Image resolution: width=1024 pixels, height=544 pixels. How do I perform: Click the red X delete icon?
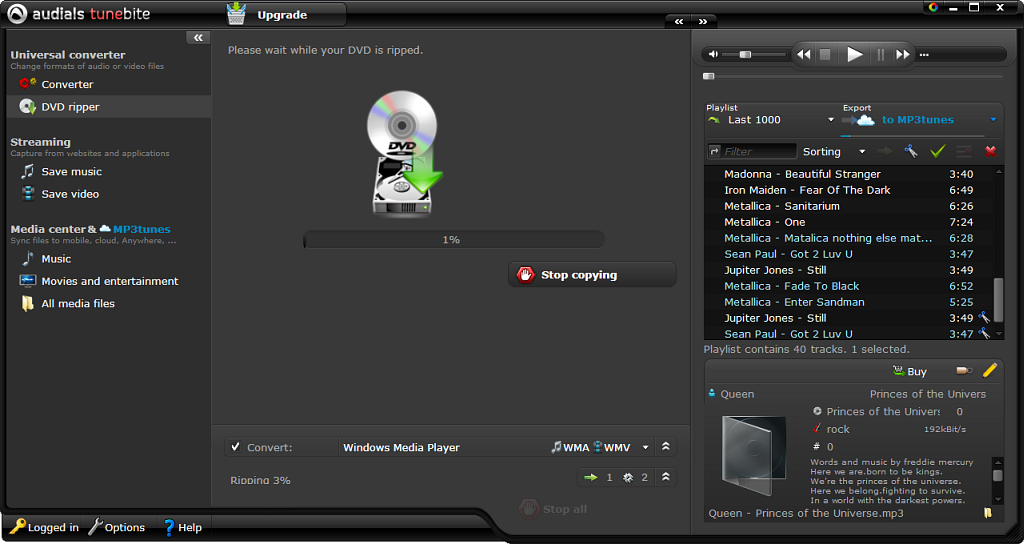(990, 151)
